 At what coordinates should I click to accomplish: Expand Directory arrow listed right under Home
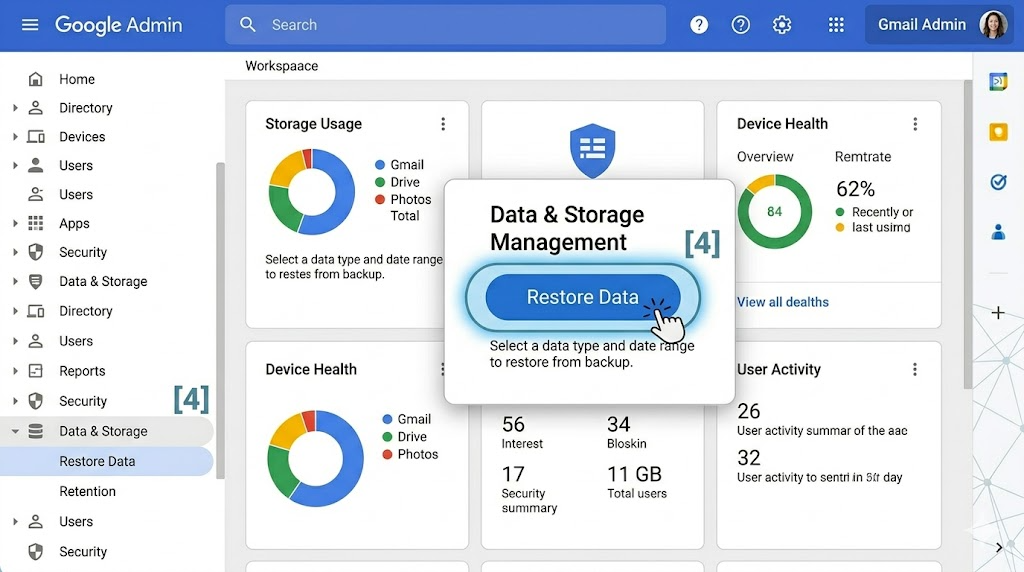pos(15,108)
